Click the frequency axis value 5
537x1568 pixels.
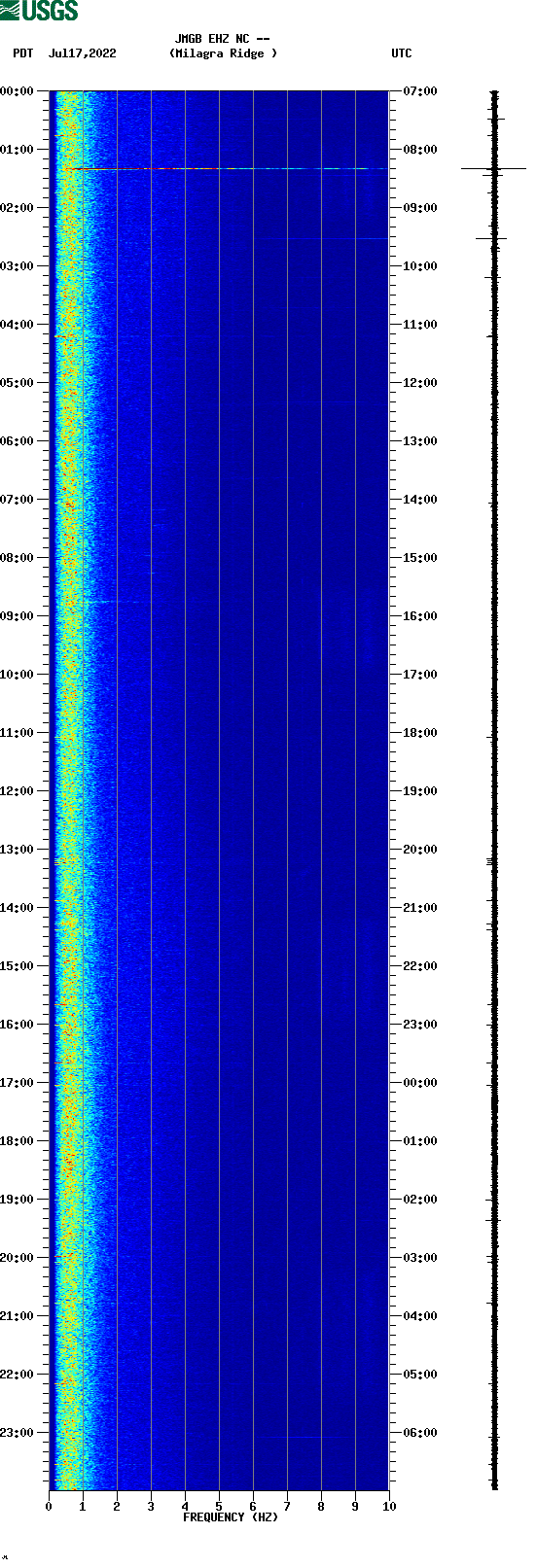point(219,1507)
